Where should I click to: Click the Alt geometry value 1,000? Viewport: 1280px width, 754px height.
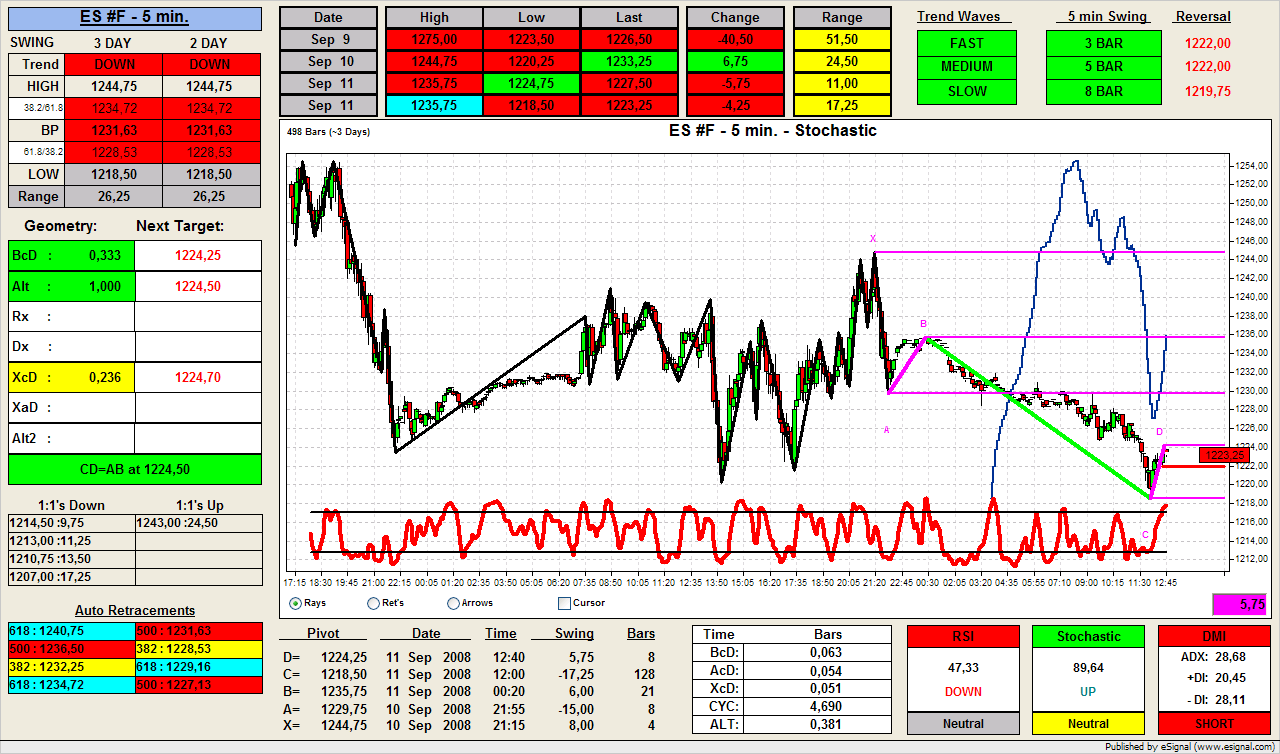click(x=104, y=286)
